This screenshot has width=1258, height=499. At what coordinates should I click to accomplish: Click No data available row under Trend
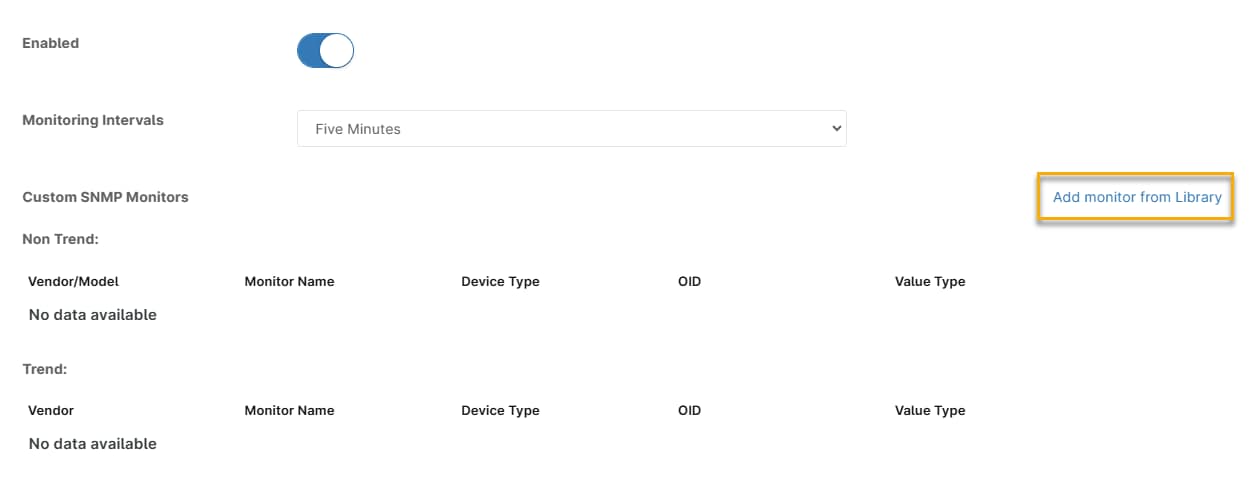click(93, 444)
